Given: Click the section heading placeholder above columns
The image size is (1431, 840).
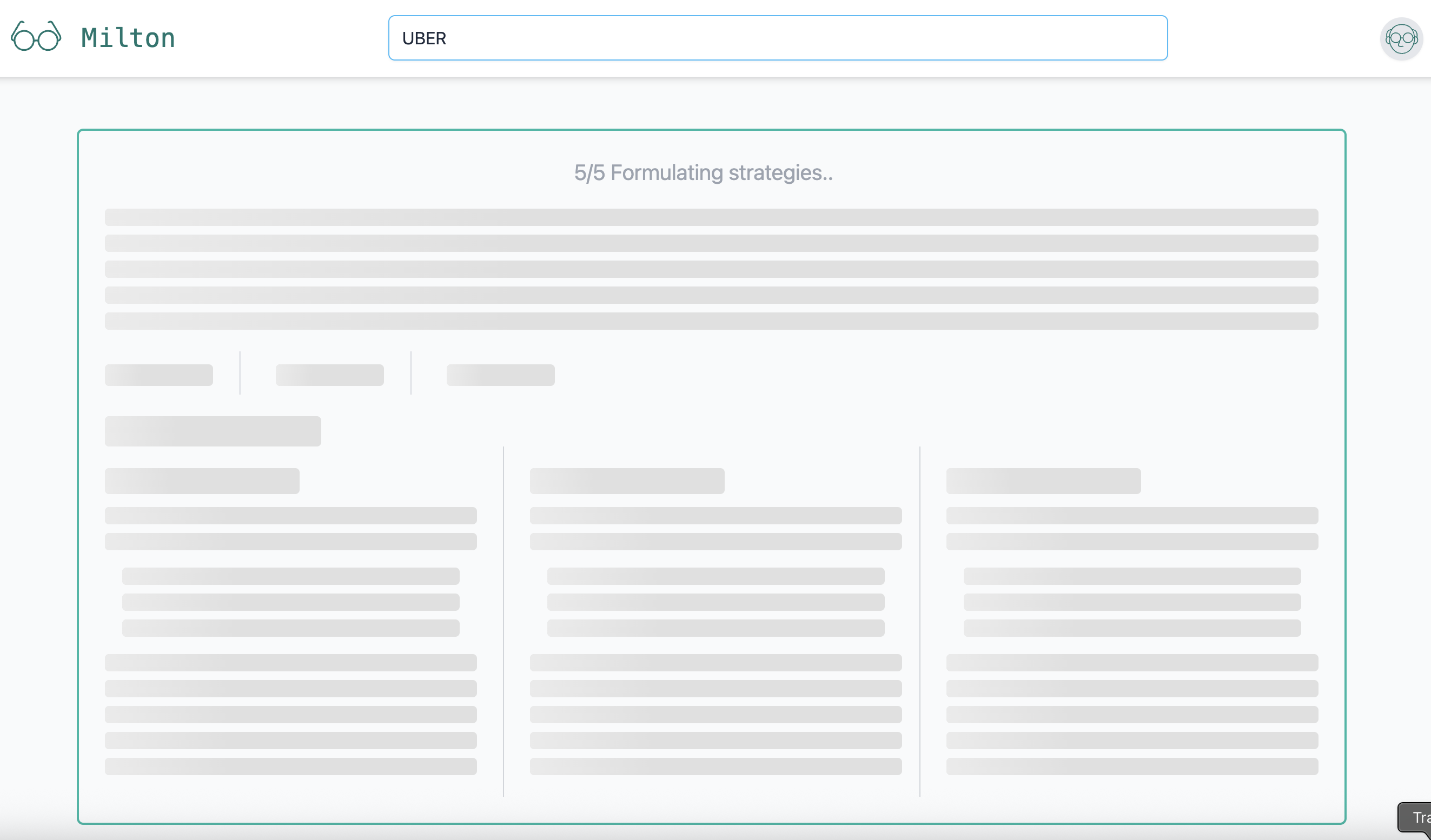Looking at the screenshot, I should [x=213, y=431].
